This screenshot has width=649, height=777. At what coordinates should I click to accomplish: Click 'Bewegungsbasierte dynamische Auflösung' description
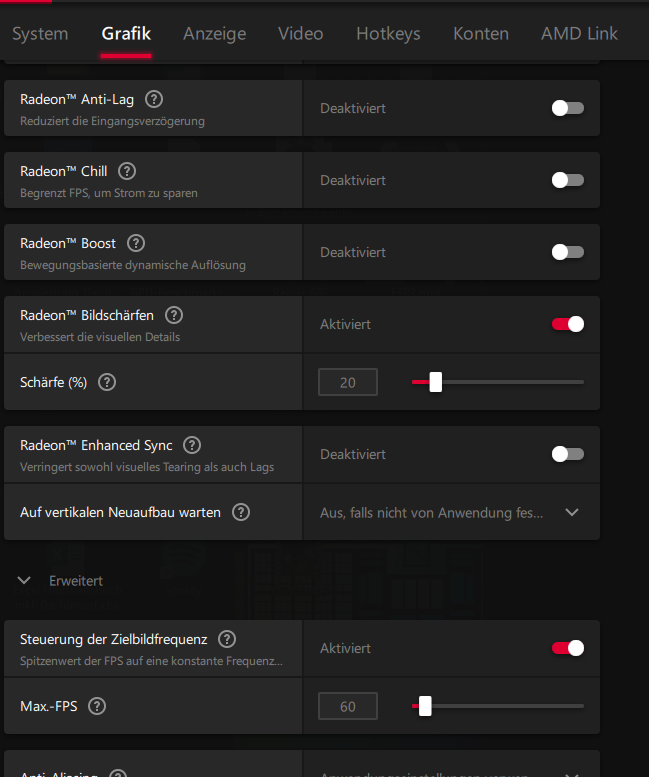click(133, 265)
